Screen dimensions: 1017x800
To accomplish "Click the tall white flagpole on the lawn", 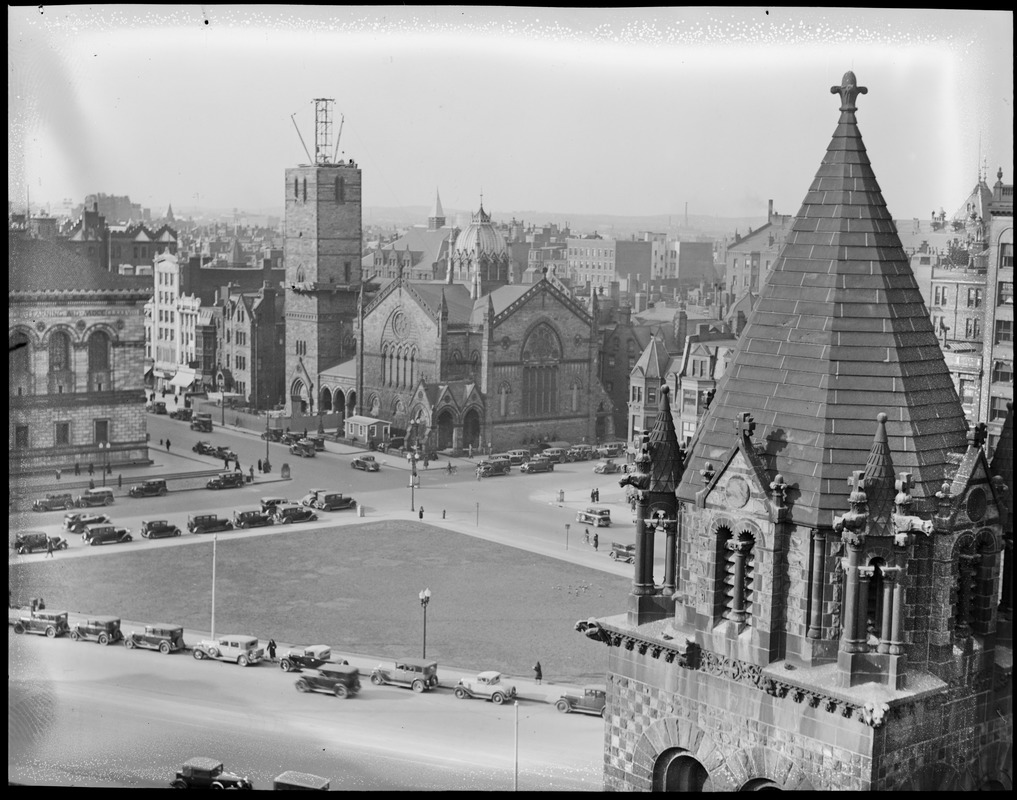I will [213, 586].
